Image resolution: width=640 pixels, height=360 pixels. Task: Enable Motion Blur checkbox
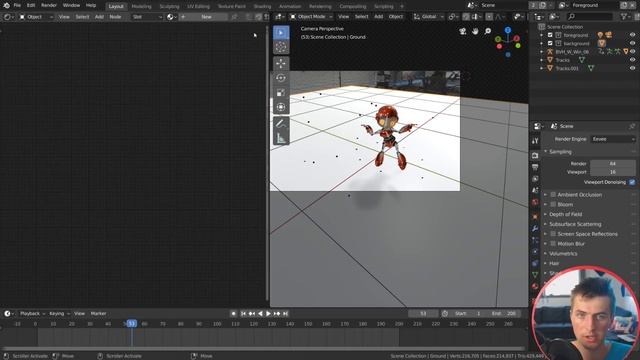click(x=553, y=244)
